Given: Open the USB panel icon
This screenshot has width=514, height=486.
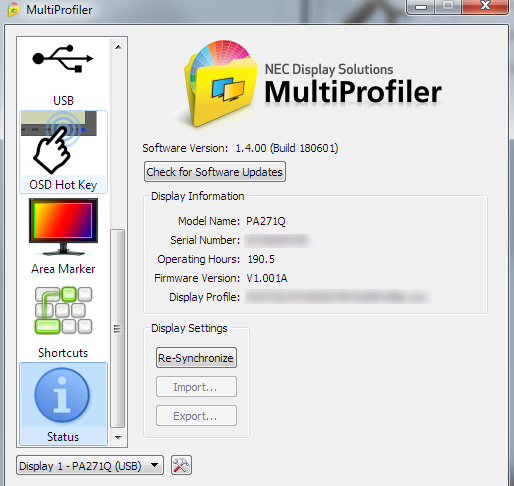Looking at the screenshot, I should coord(63,59).
